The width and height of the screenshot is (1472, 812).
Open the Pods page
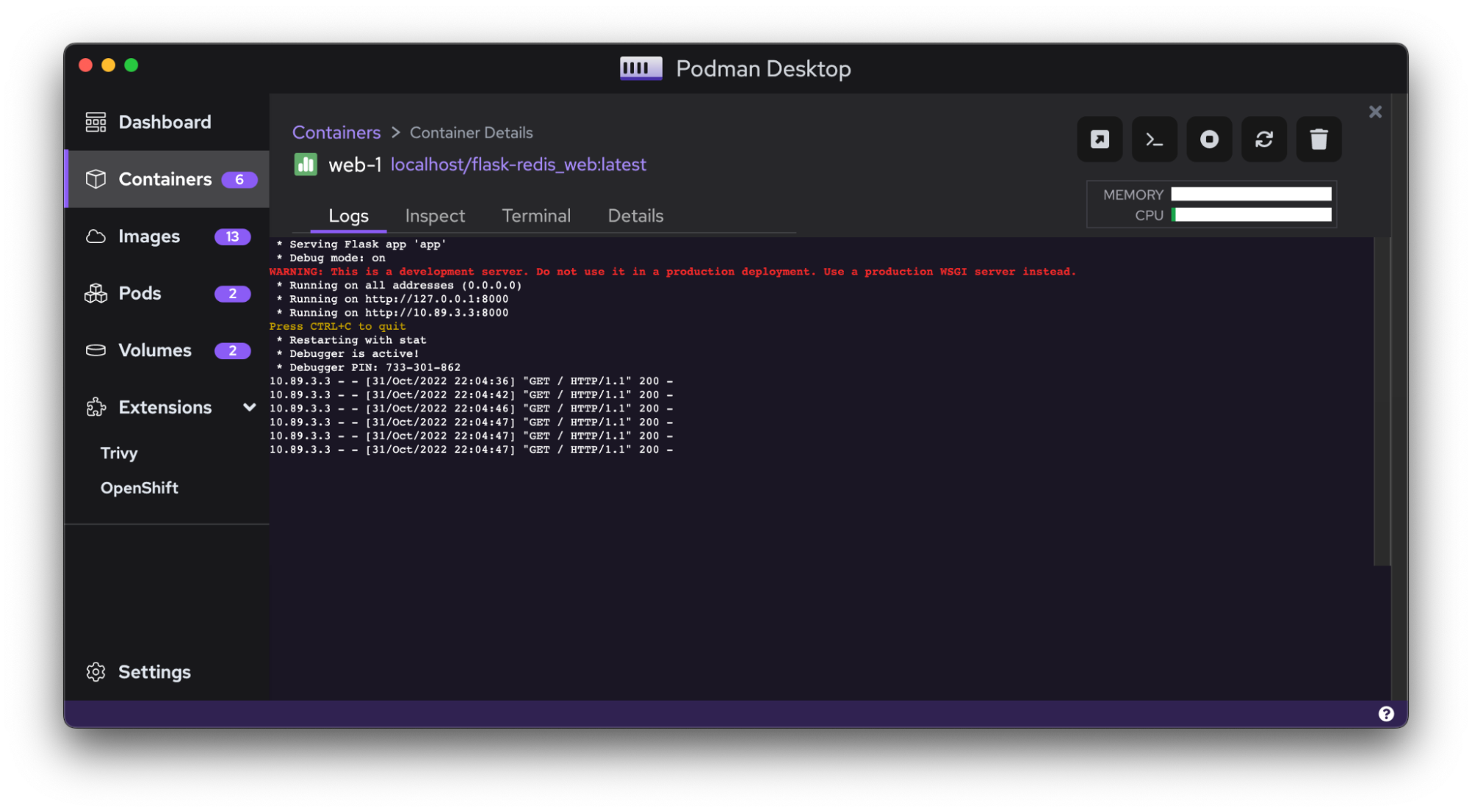point(167,293)
